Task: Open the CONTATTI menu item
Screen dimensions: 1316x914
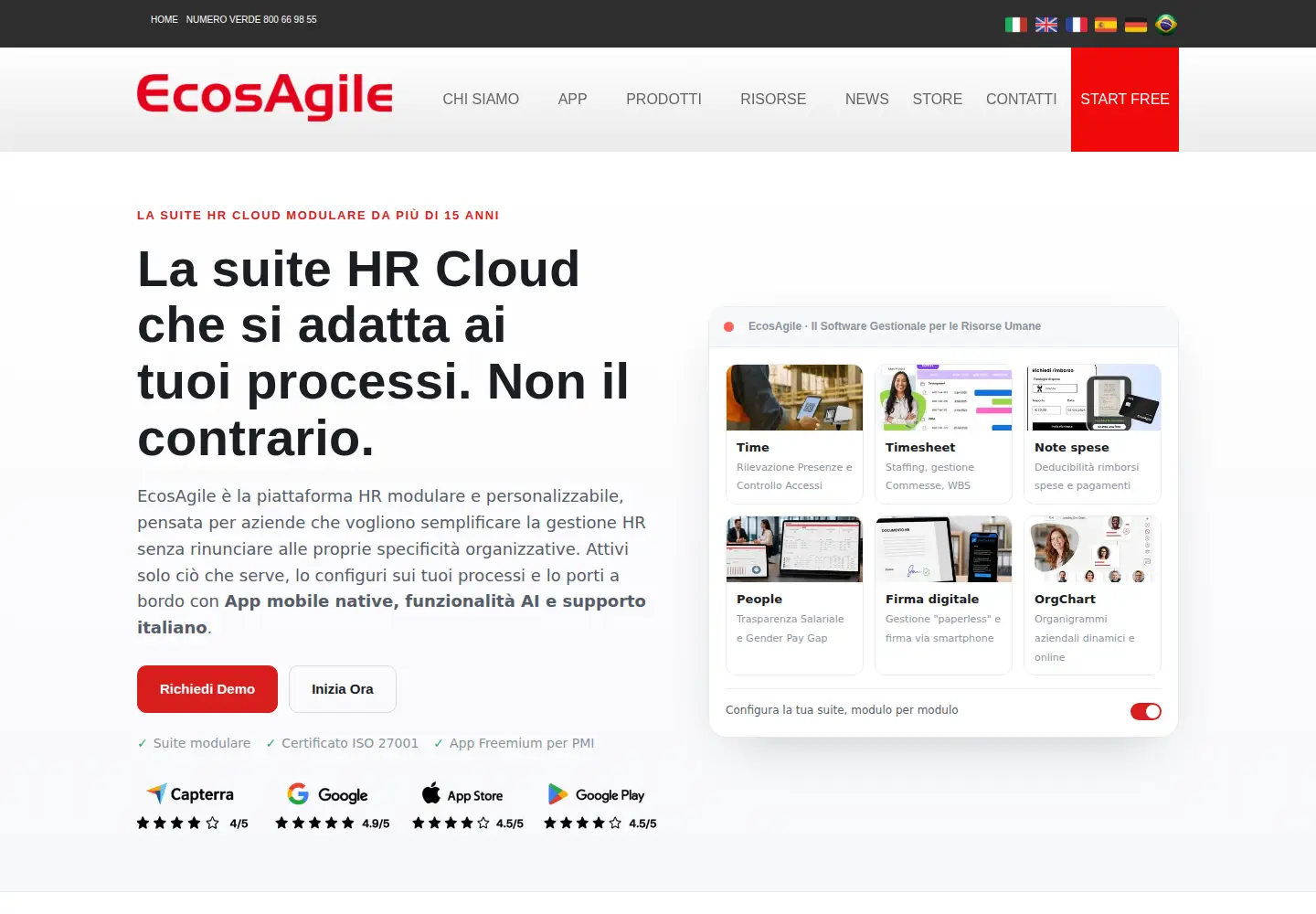Action: point(1021,99)
